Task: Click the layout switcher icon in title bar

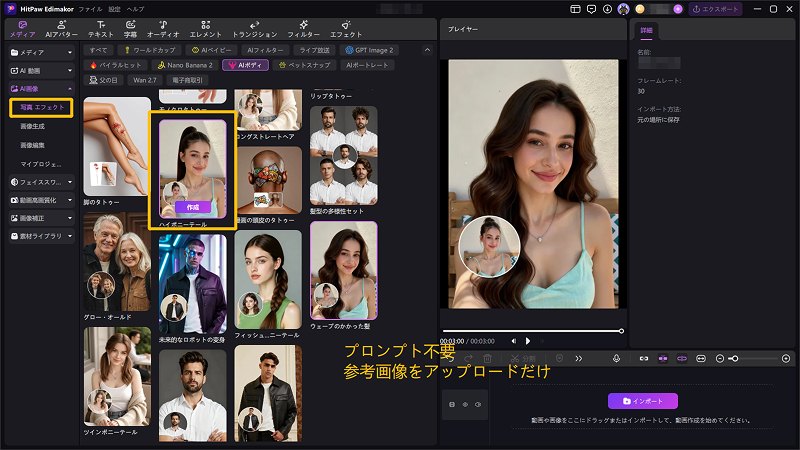Action: [575, 9]
